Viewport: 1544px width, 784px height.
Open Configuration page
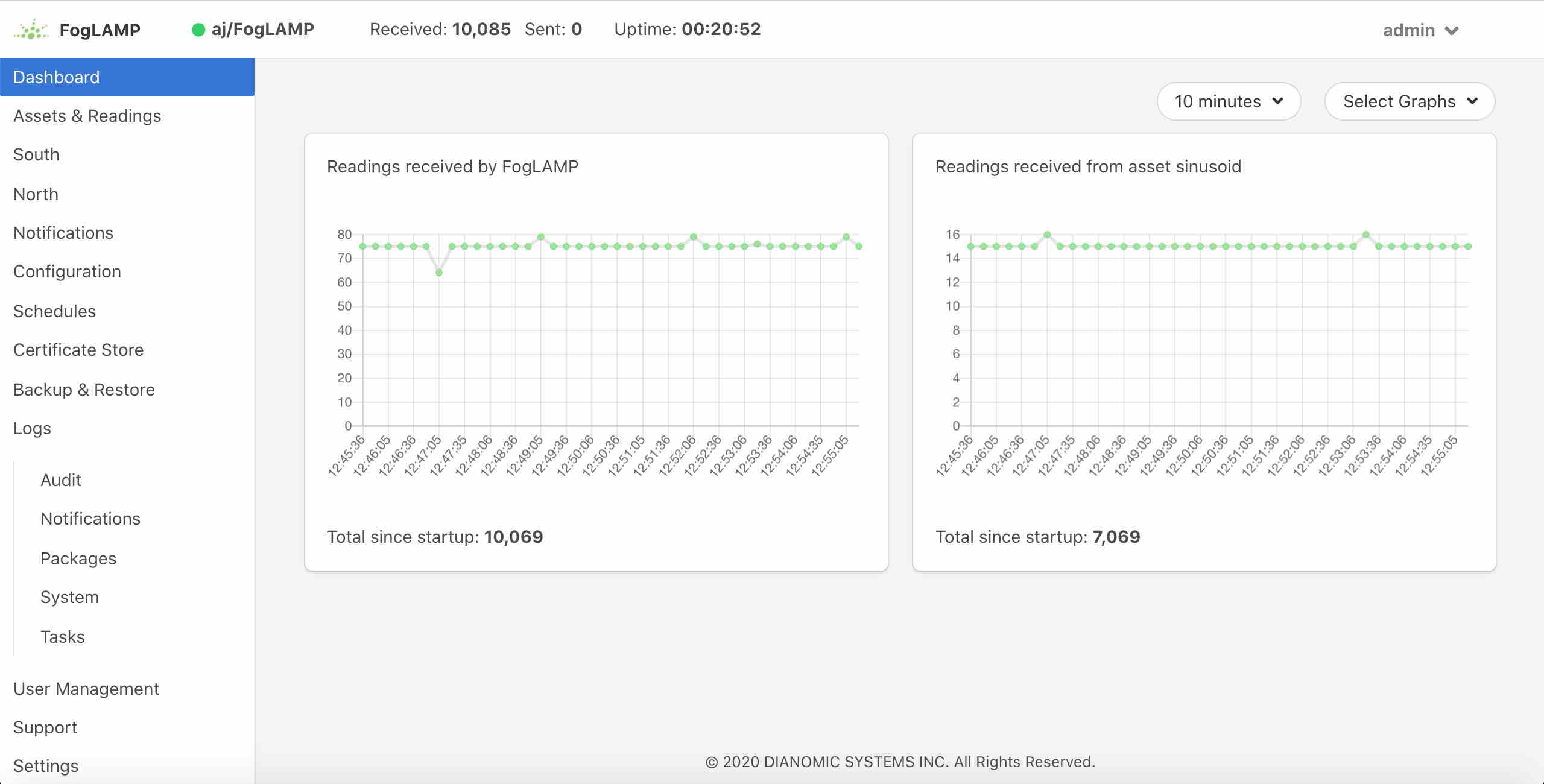point(67,271)
